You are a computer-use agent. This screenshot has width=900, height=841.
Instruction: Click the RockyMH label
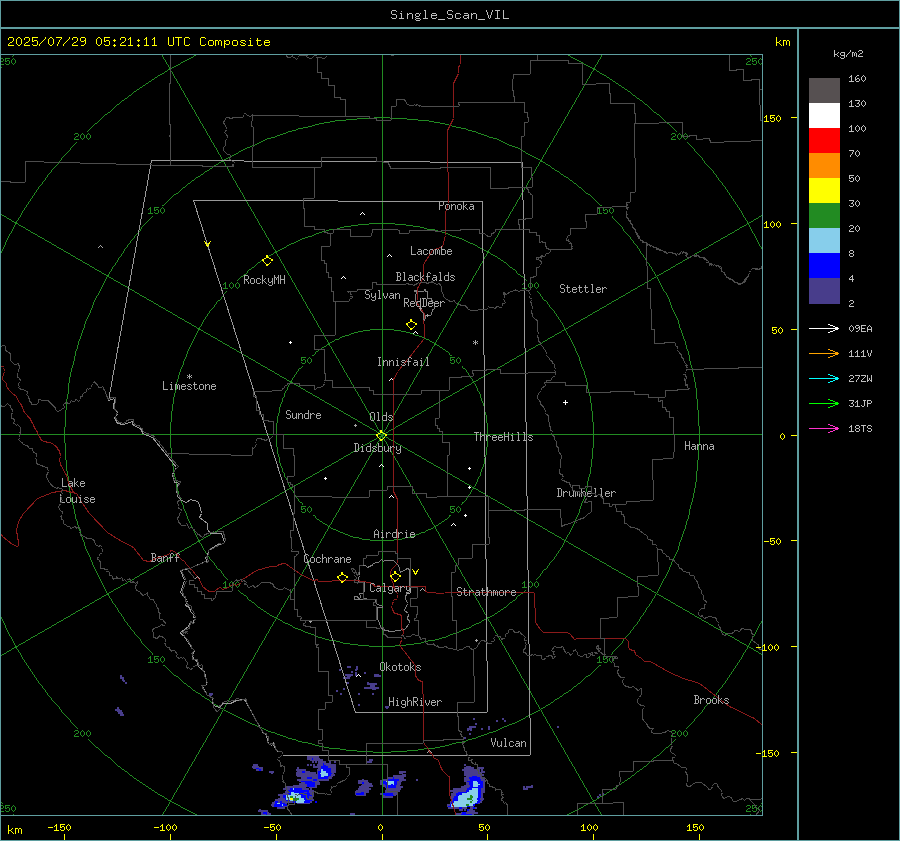click(264, 280)
